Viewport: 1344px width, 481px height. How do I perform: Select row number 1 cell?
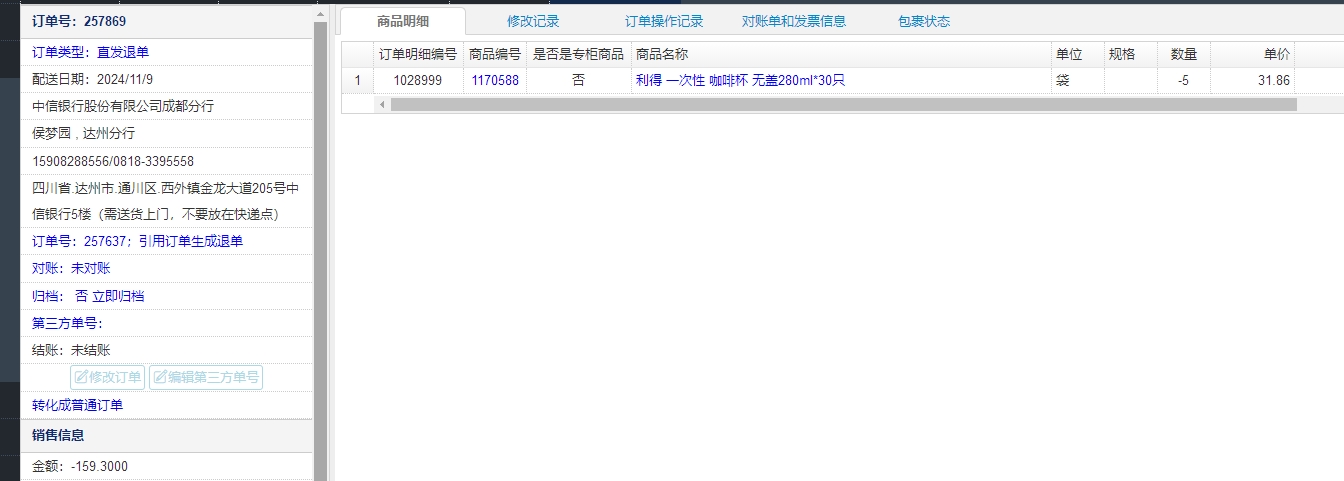click(357, 80)
